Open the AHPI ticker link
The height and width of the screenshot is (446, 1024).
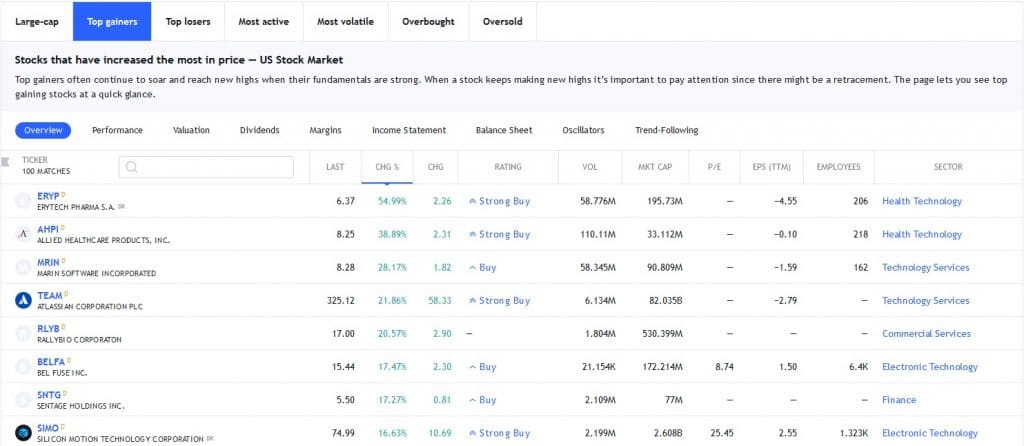point(48,229)
